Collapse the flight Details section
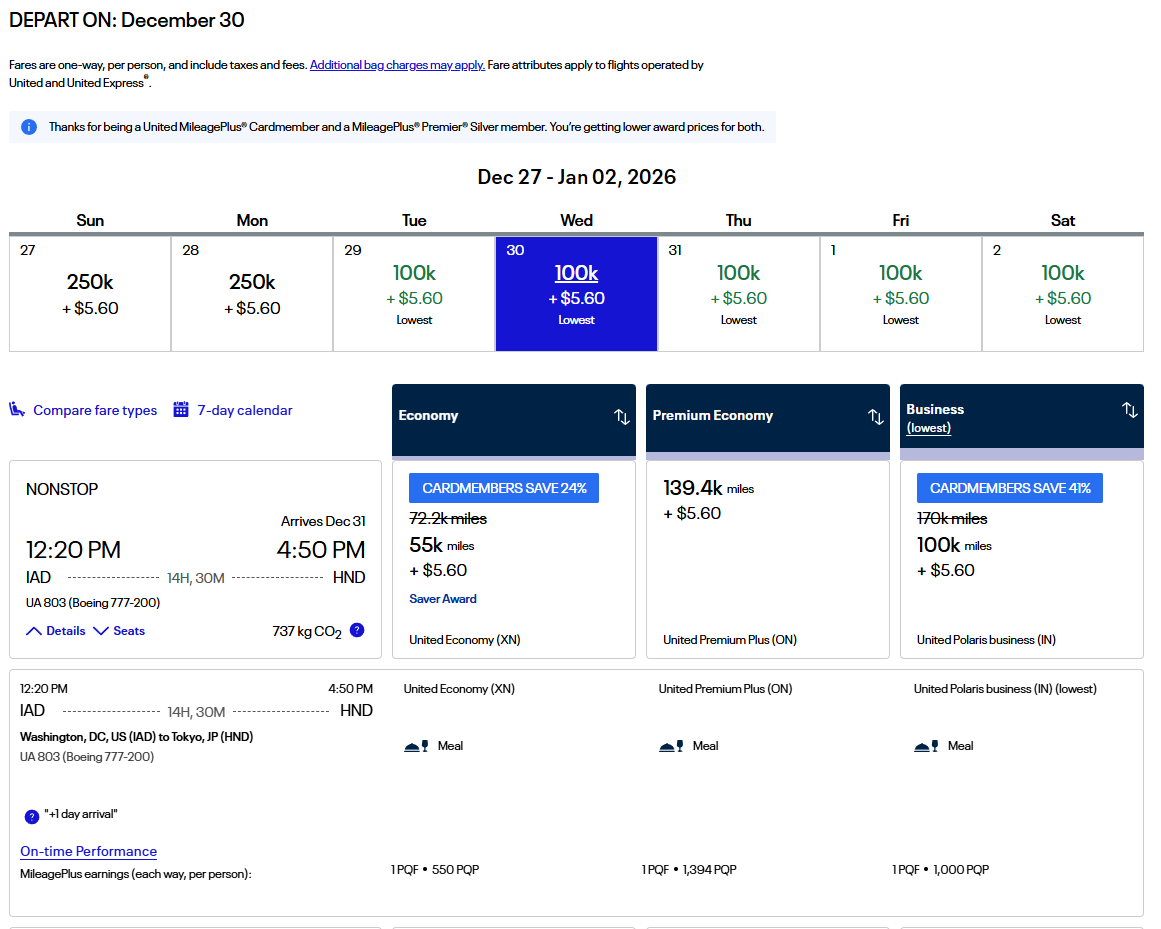1161x929 pixels. click(x=56, y=631)
